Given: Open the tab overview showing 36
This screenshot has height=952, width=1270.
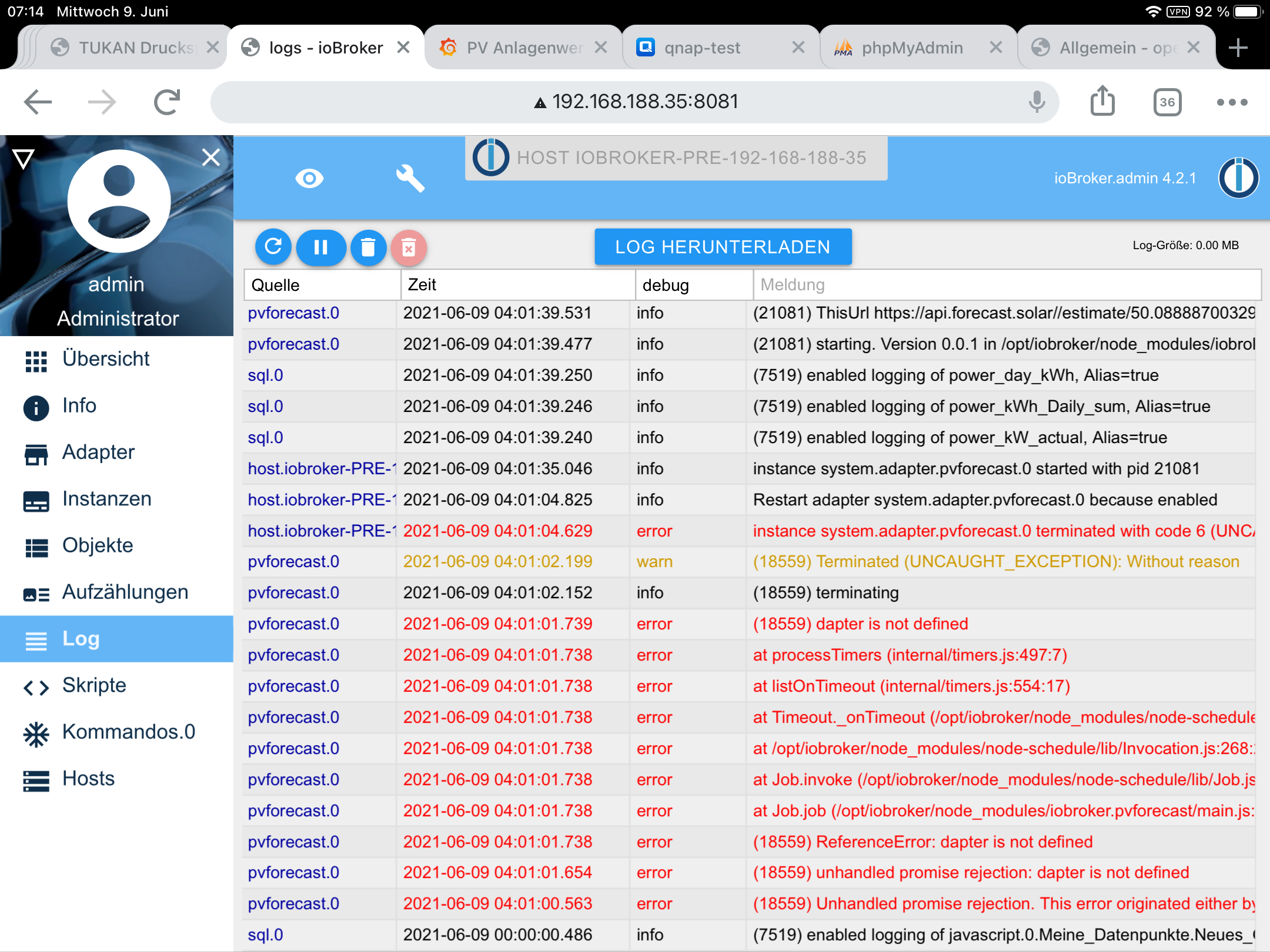Looking at the screenshot, I should coord(1167,102).
